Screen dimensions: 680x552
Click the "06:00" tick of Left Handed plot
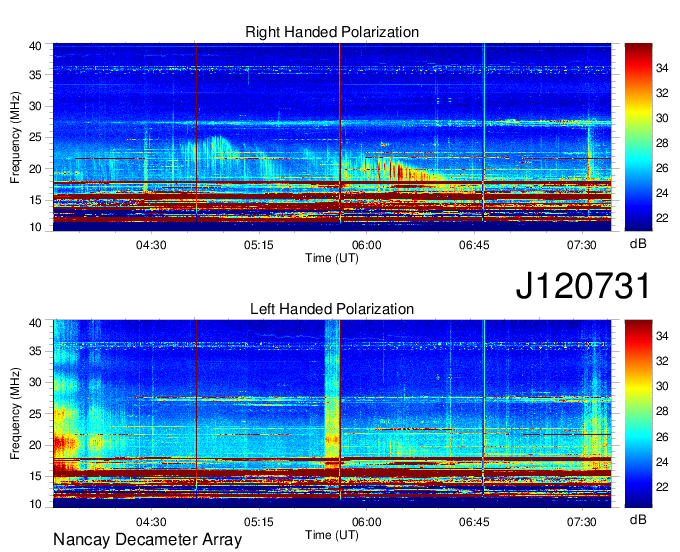(x=366, y=522)
